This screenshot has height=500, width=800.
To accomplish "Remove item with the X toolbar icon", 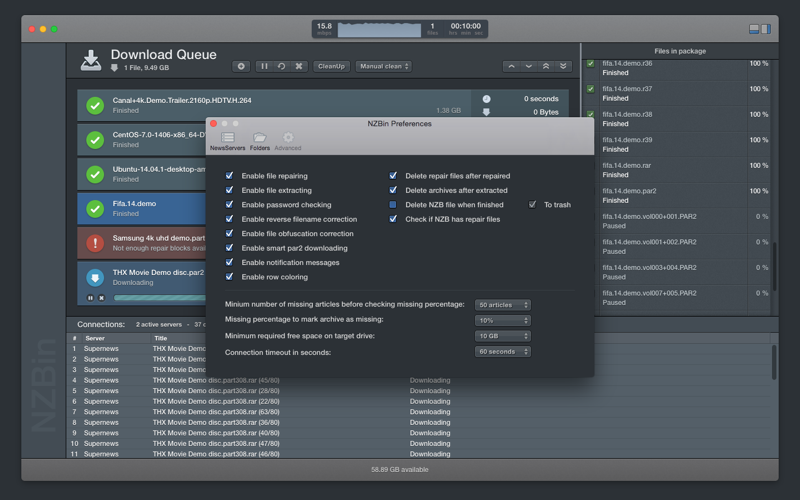I will pyautogui.click(x=299, y=66).
